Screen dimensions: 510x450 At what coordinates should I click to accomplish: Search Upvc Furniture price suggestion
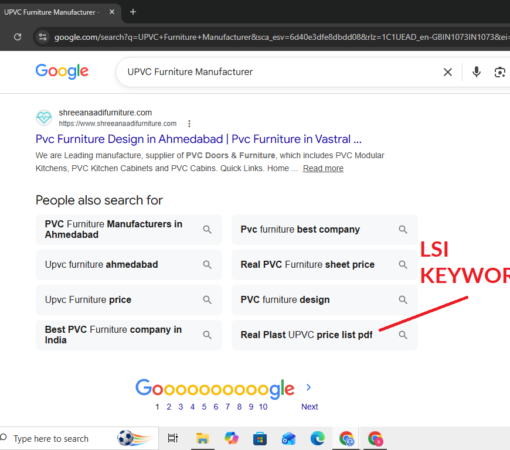(129, 300)
